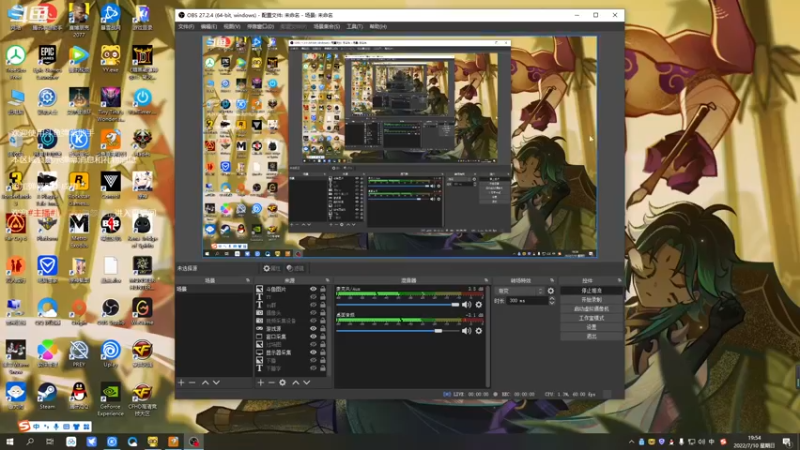Image resolution: width=800 pixels, height=450 pixels.
Task: Open Windows Start menu
Action: [x=9, y=441]
